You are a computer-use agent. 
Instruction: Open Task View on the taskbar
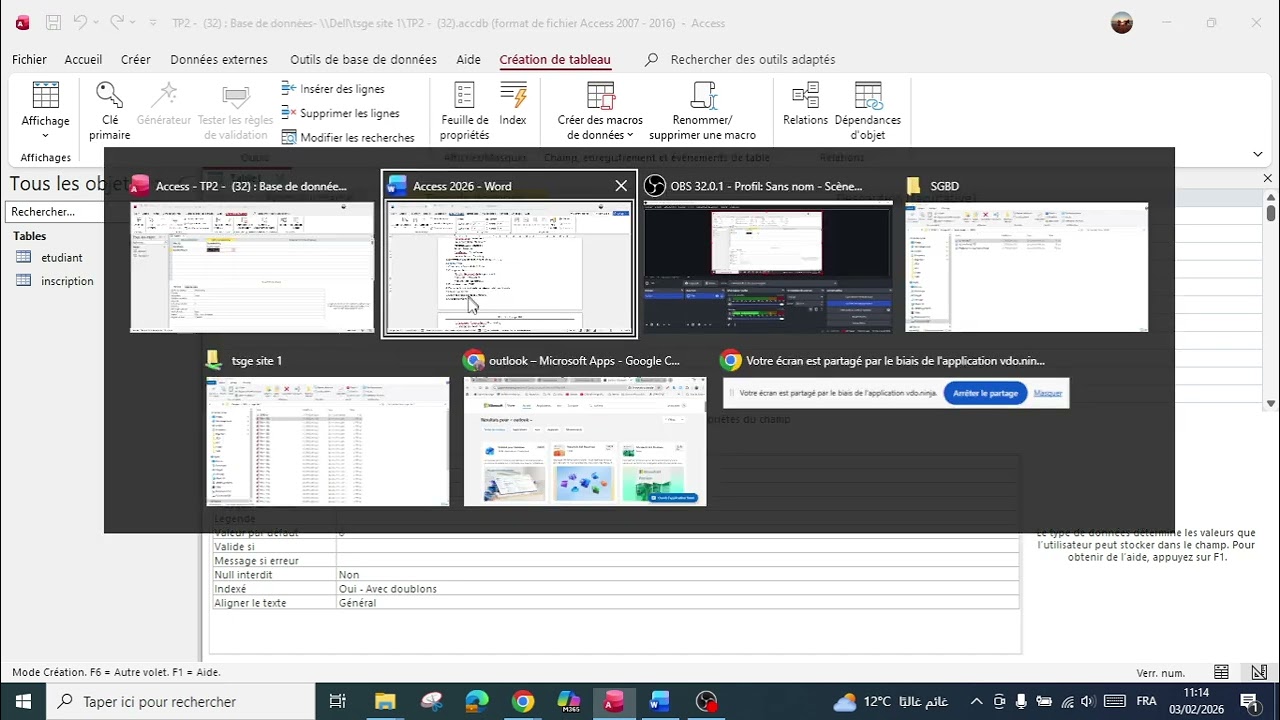click(338, 702)
